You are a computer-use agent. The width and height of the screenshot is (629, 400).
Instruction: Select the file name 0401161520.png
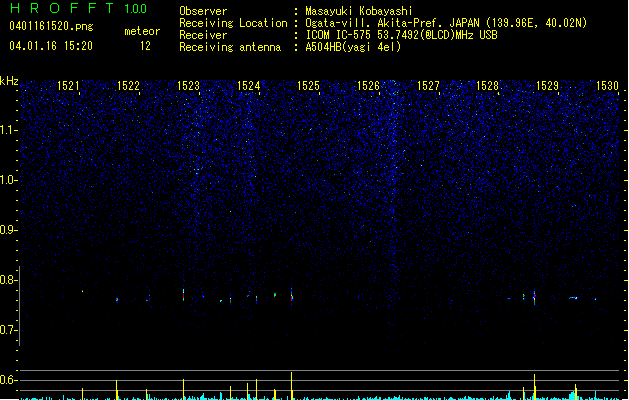click(x=51, y=26)
